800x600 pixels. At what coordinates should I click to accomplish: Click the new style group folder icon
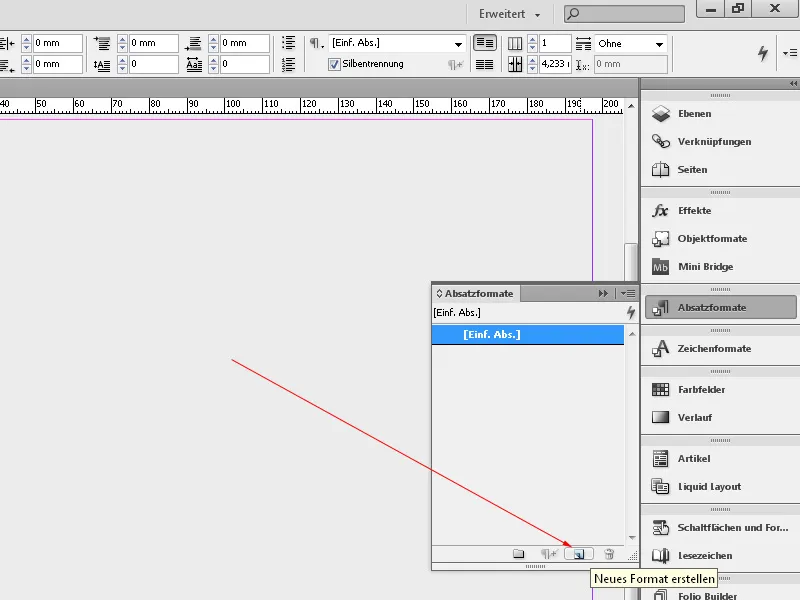click(518, 554)
